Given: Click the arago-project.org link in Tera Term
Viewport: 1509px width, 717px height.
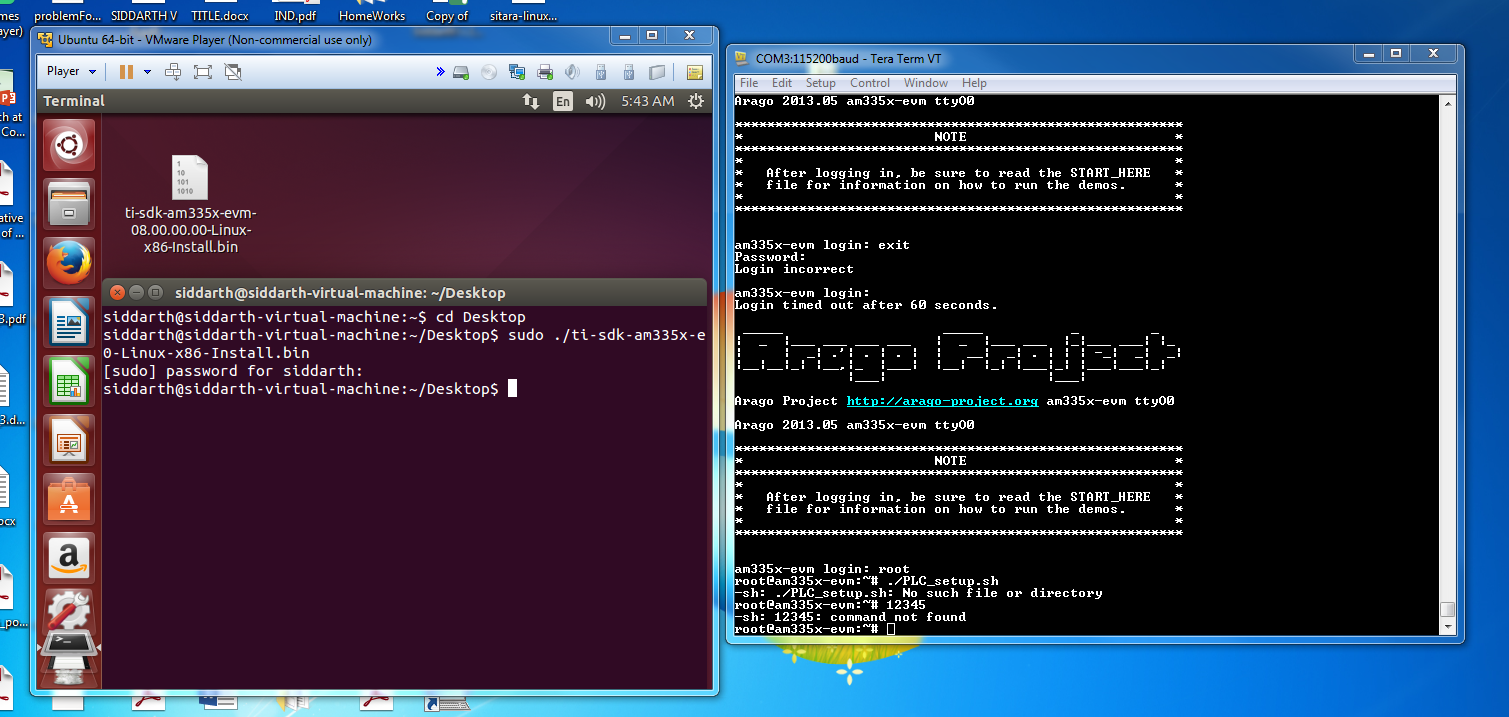Looking at the screenshot, I should click(942, 401).
